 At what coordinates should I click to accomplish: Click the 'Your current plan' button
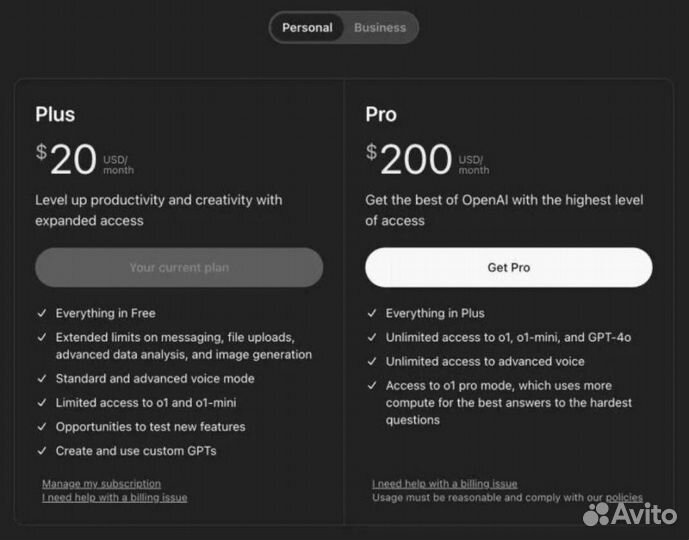click(x=179, y=268)
